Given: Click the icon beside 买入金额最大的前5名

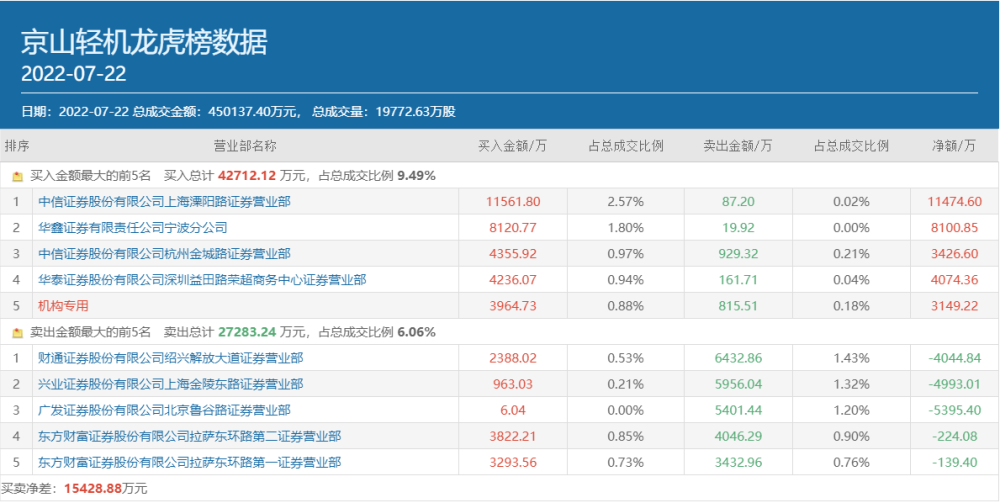Looking at the screenshot, I should click(17, 176).
